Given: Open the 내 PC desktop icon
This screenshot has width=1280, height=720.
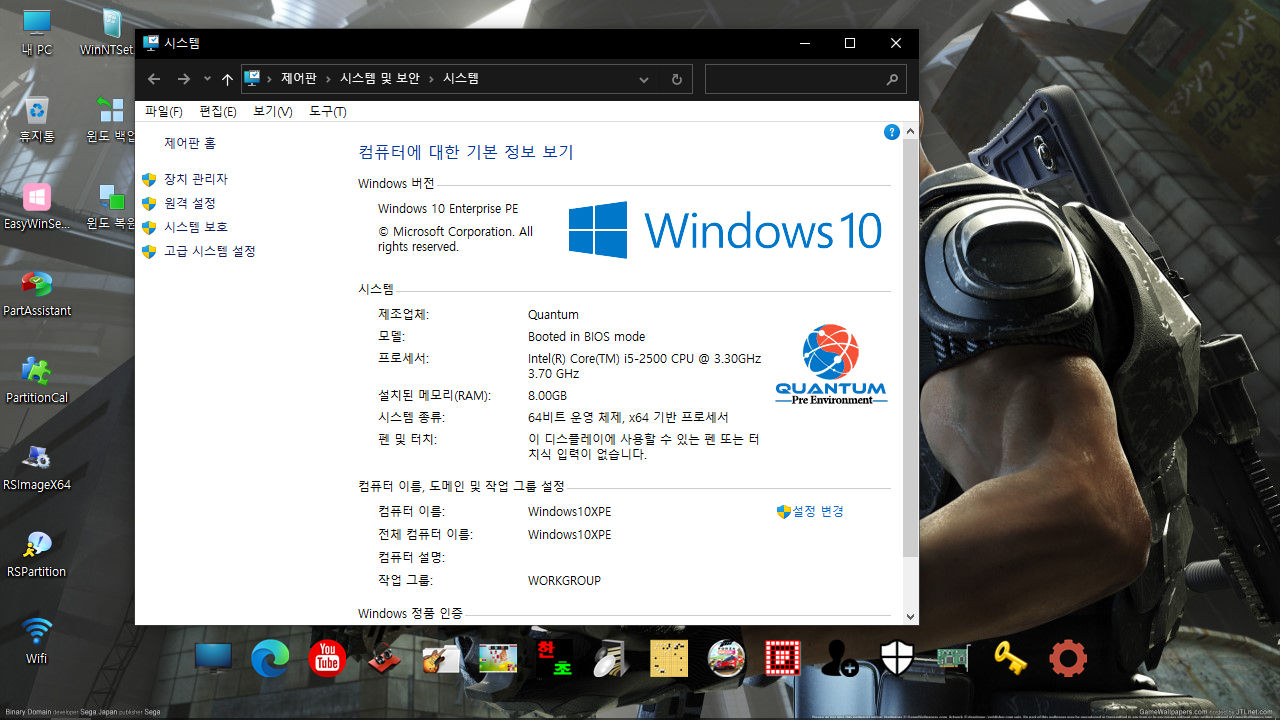Looking at the screenshot, I should [x=37, y=30].
